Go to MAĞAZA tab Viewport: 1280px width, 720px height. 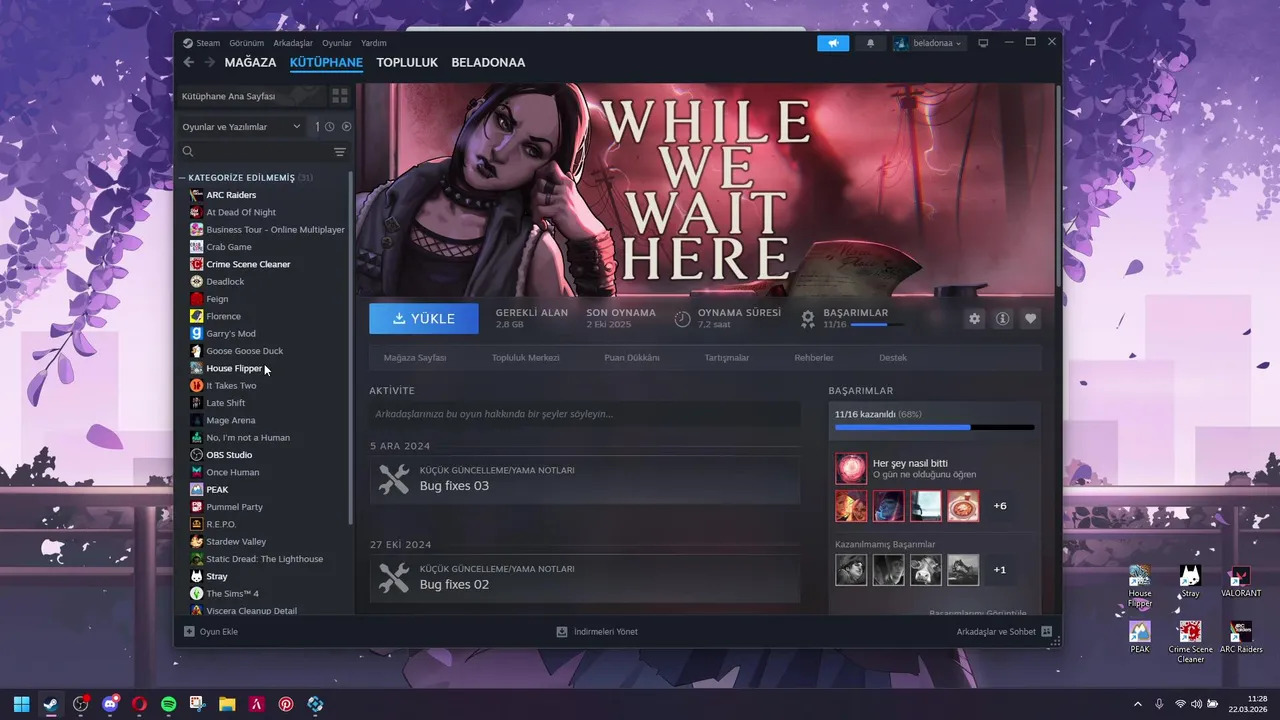click(250, 62)
